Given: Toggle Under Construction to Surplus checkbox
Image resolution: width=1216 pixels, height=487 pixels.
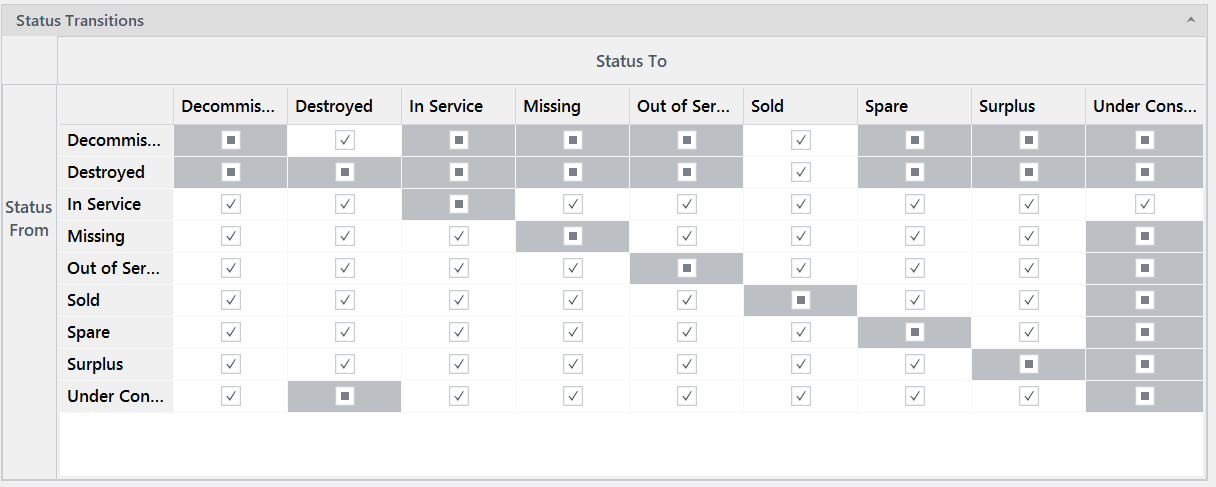Looking at the screenshot, I should coord(1029,396).
